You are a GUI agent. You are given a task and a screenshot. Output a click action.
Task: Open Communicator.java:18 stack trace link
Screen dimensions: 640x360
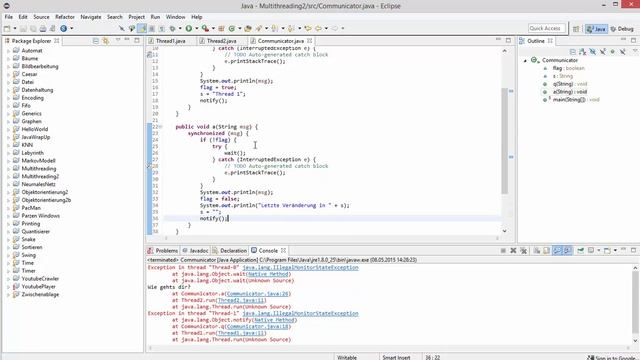[x=258, y=327]
